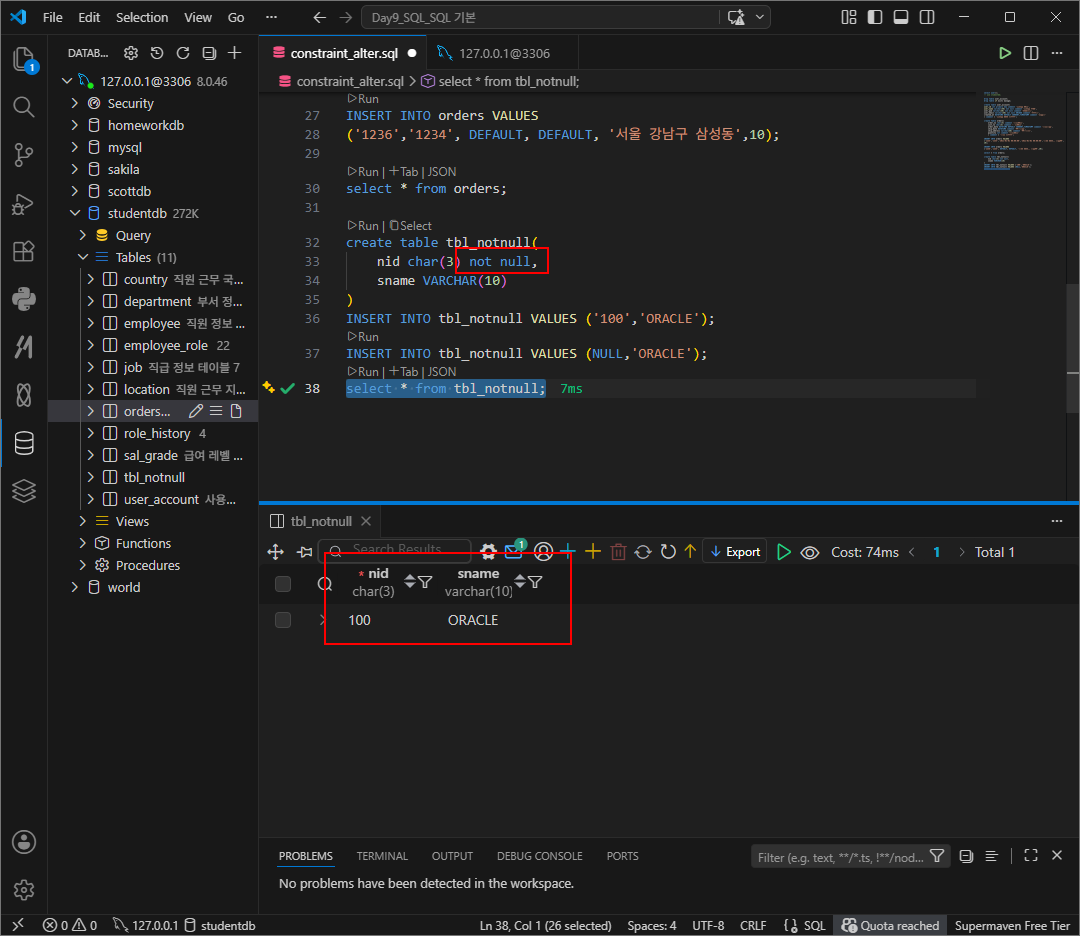The height and width of the screenshot is (936, 1080).
Task: Click the yellow up arrow in result toolbar
Action: point(690,551)
